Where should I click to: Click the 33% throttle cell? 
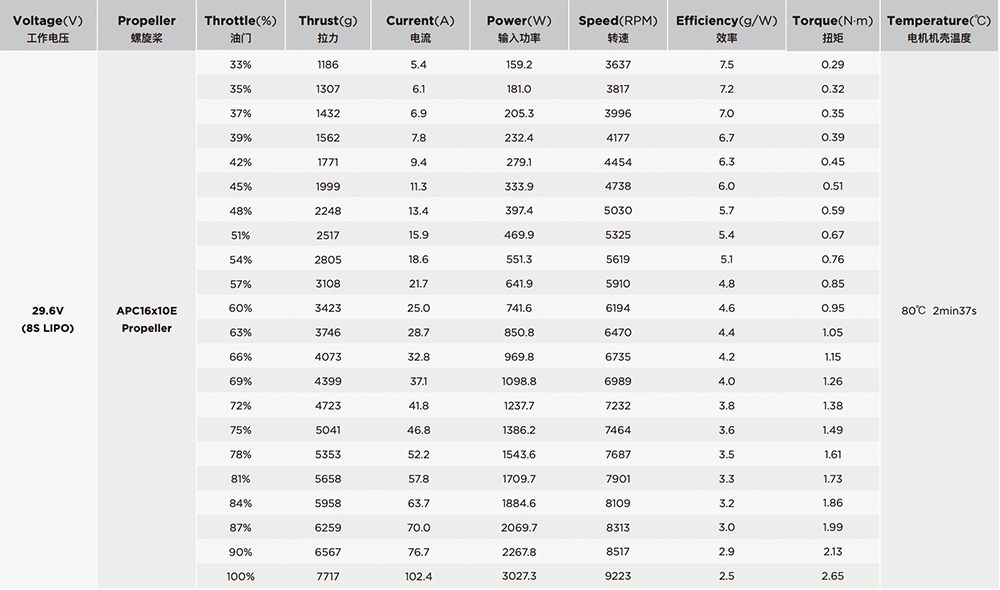tap(240, 65)
